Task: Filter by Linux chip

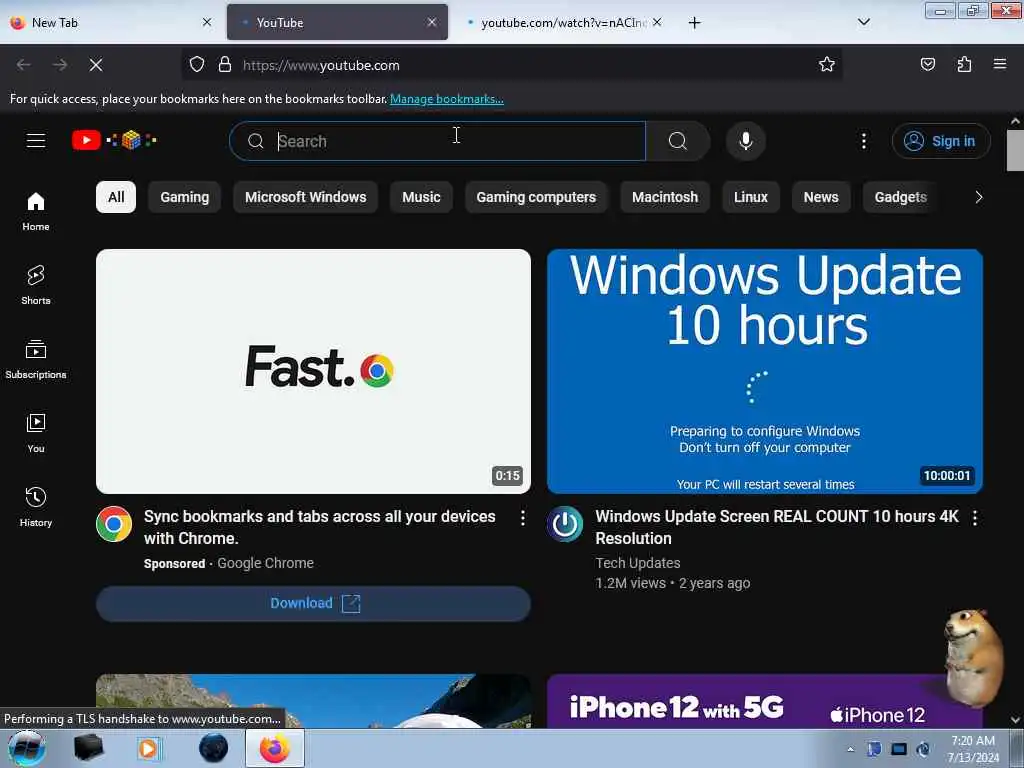Action: point(751,197)
